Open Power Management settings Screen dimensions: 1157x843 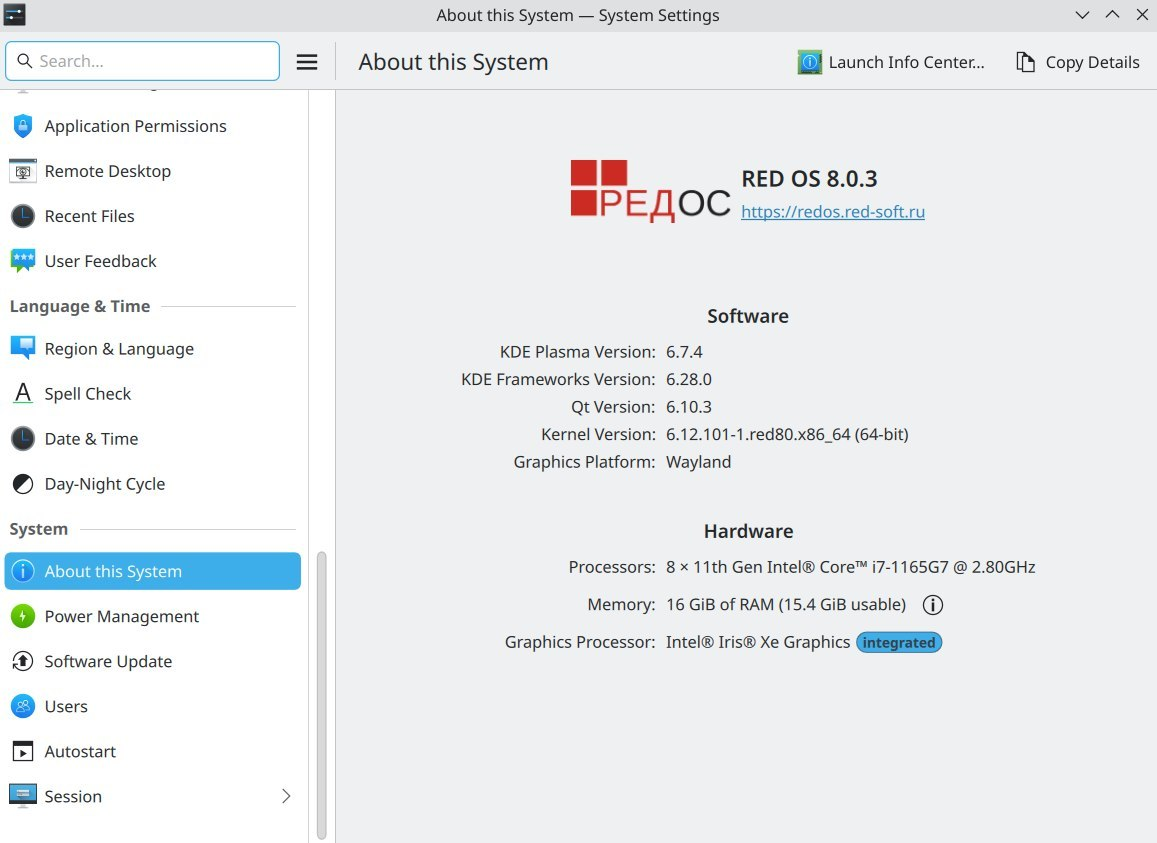(153, 616)
